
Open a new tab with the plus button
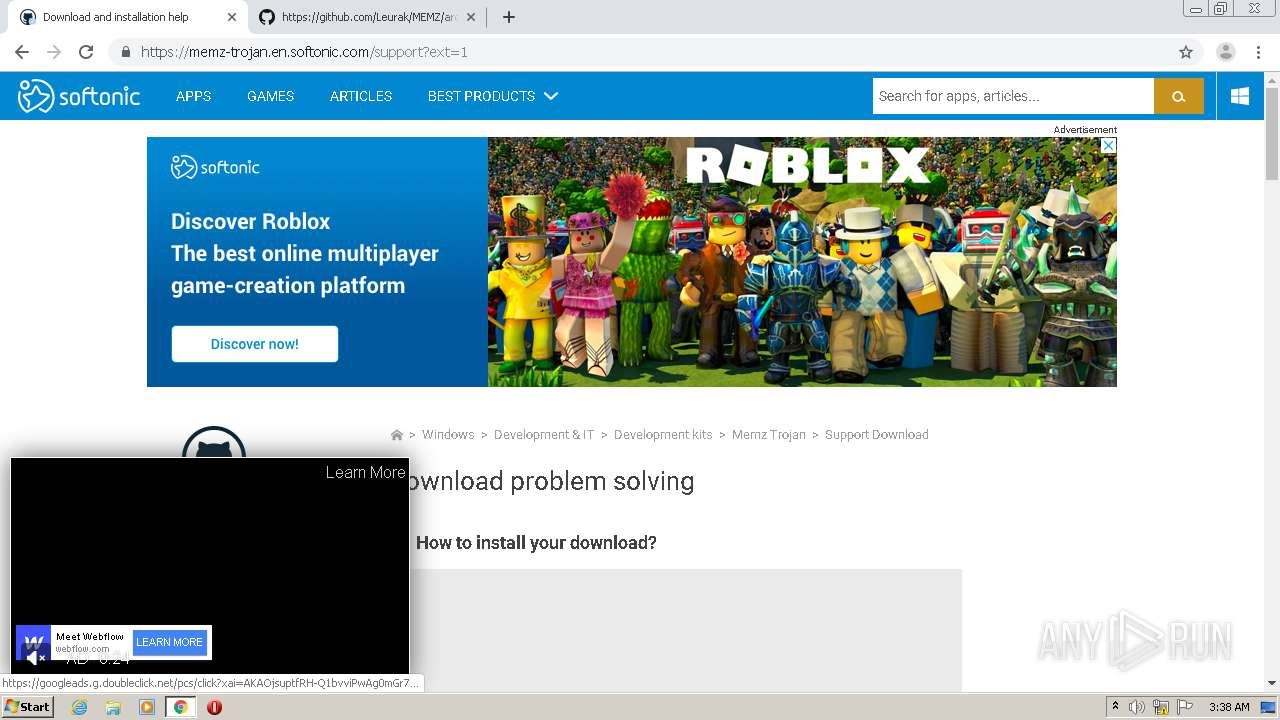[x=508, y=17]
